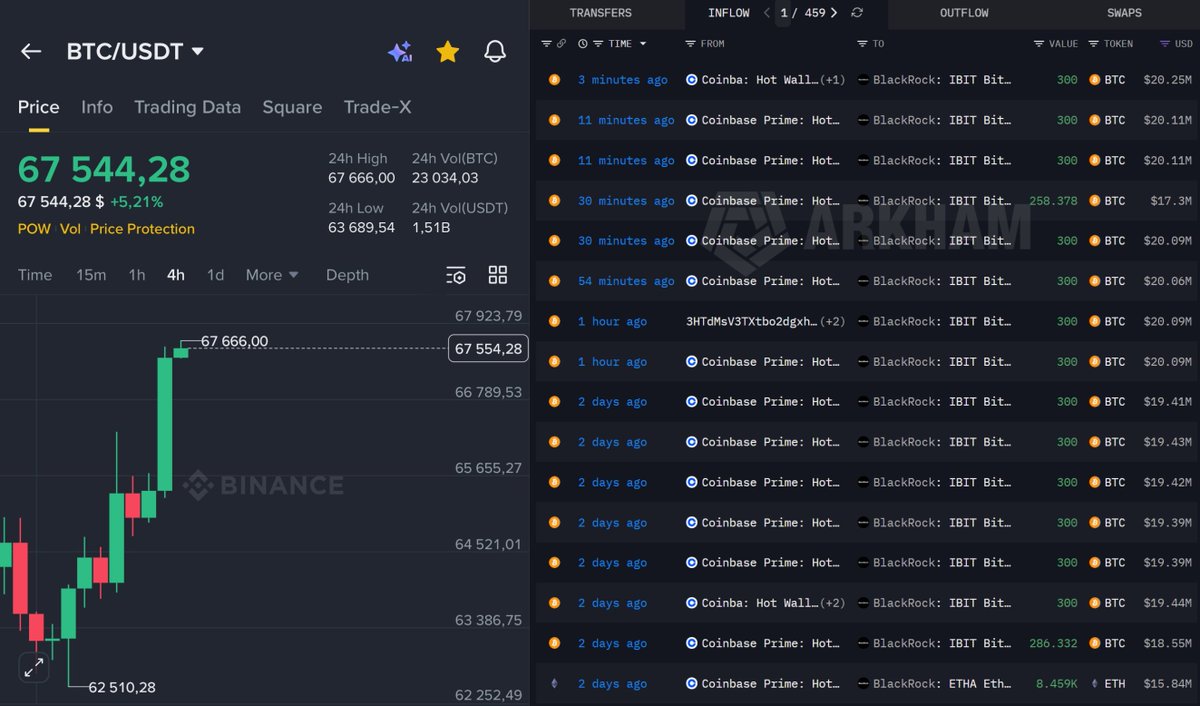Click Coinbase icon in 54 minutes ago row
The height and width of the screenshot is (706, 1200).
pos(692,281)
